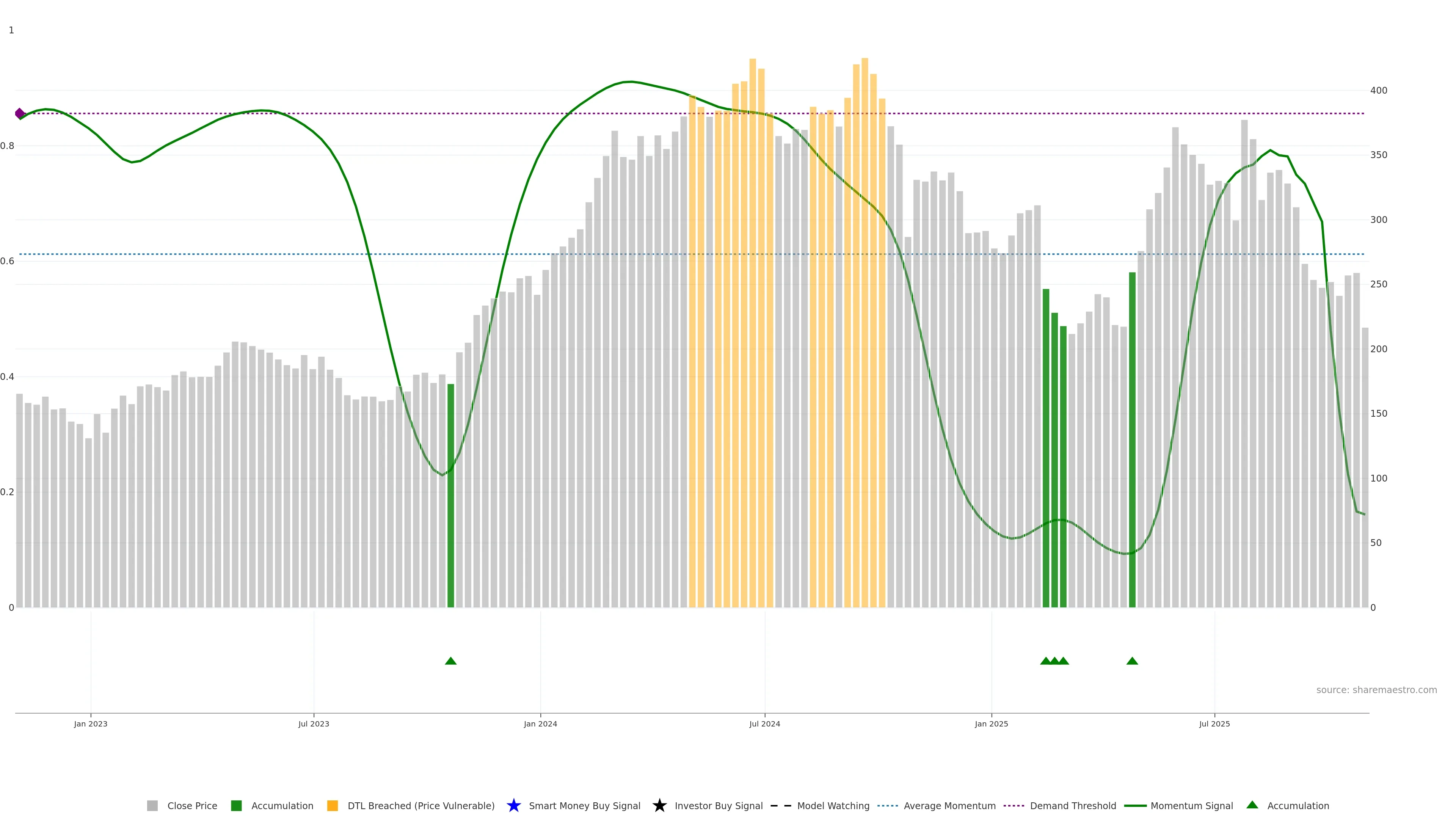Click the green Accumulation square legend swatch
This screenshot has height=819, width=1456.
236,805
